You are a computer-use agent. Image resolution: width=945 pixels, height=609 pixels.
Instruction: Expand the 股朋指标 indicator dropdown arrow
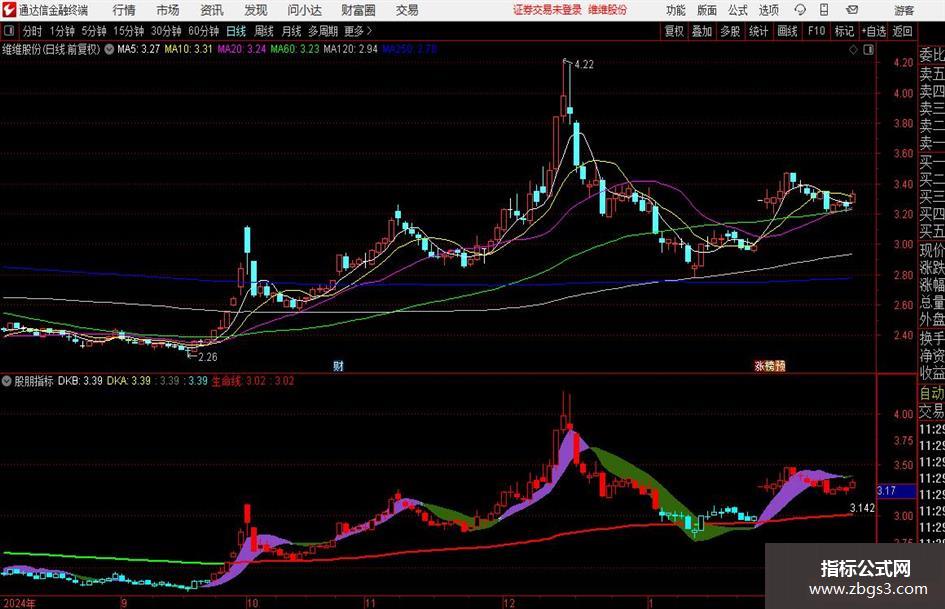pyautogui.click(x=7, y=380)
